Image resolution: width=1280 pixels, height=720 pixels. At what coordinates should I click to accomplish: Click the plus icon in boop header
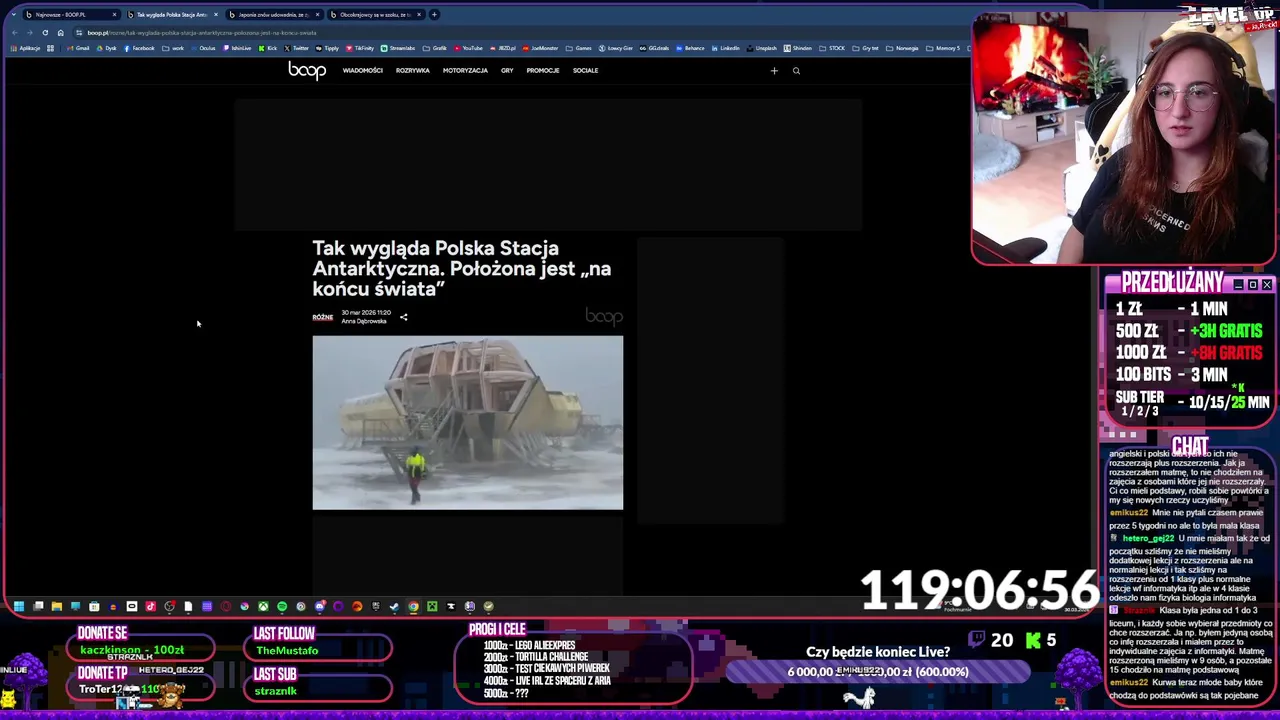(x=774, y=71)
